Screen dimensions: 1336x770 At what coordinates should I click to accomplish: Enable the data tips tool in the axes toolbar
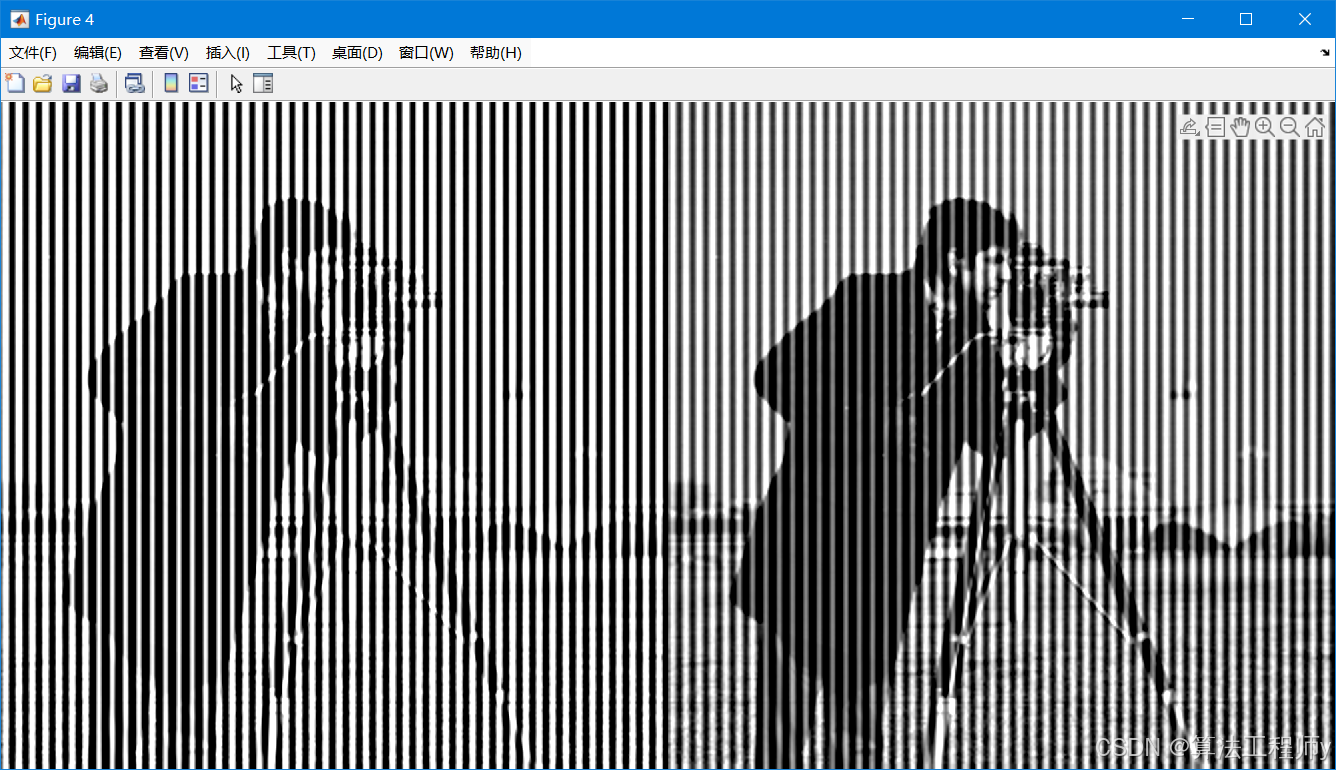(x=1216, y=127)
